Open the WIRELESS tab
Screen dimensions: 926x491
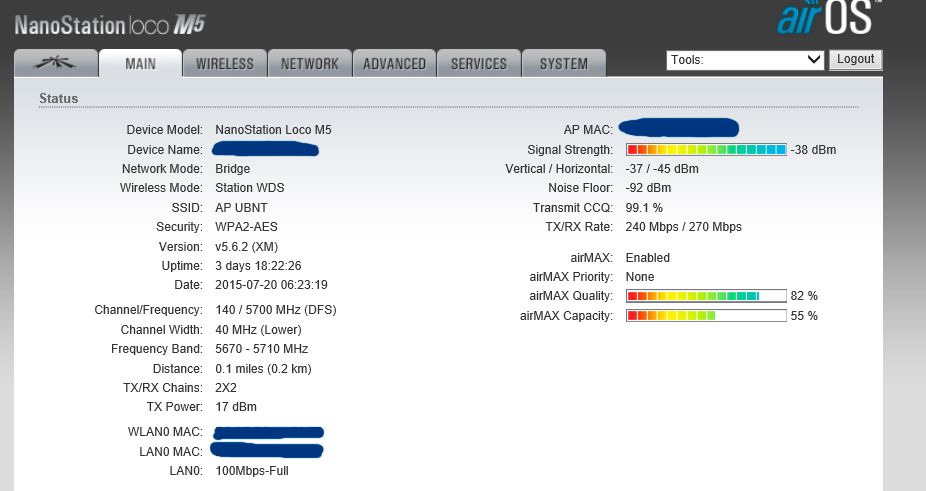coord(224,64)
